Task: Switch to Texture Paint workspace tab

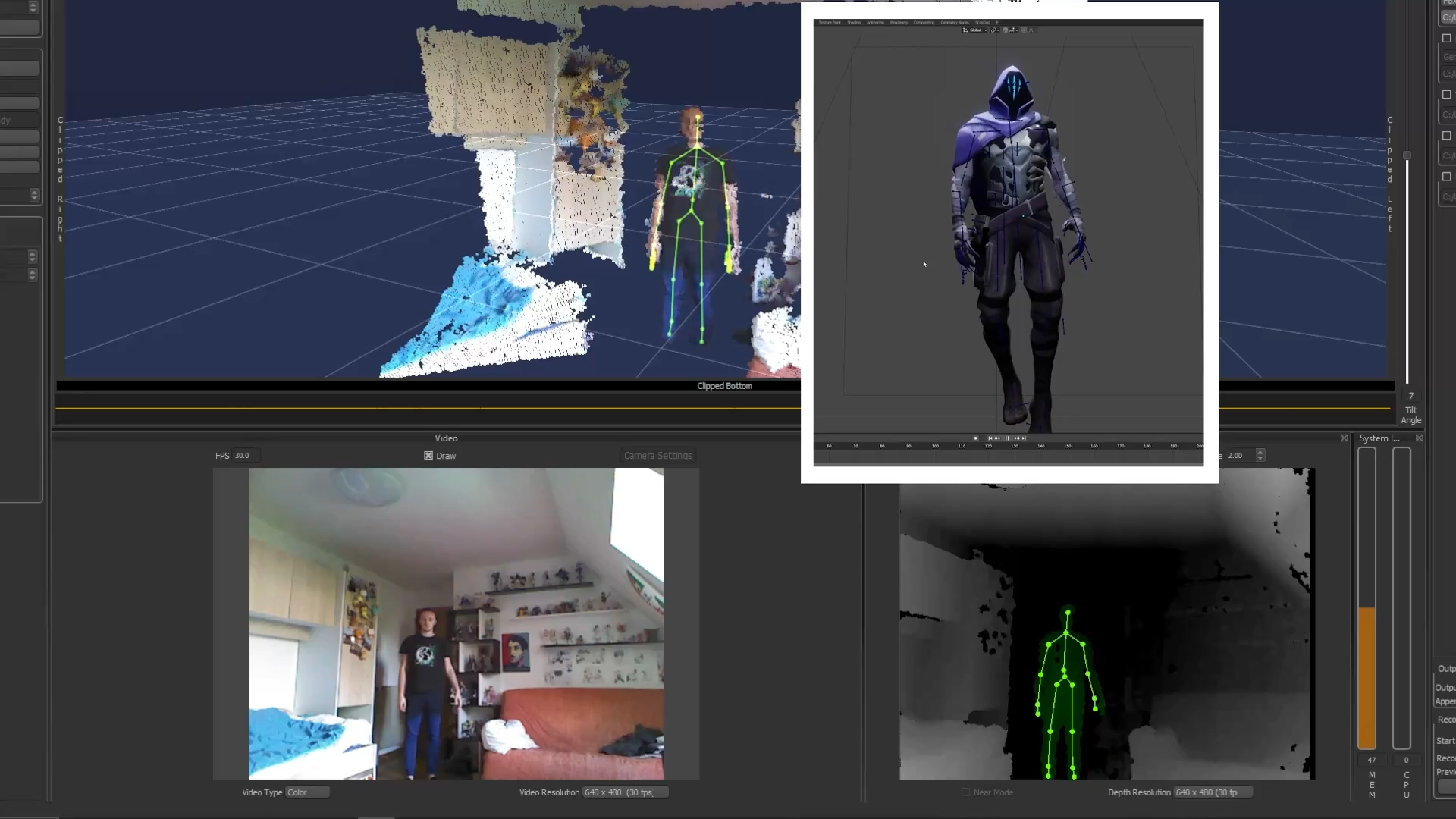Action: click(830, 23)
